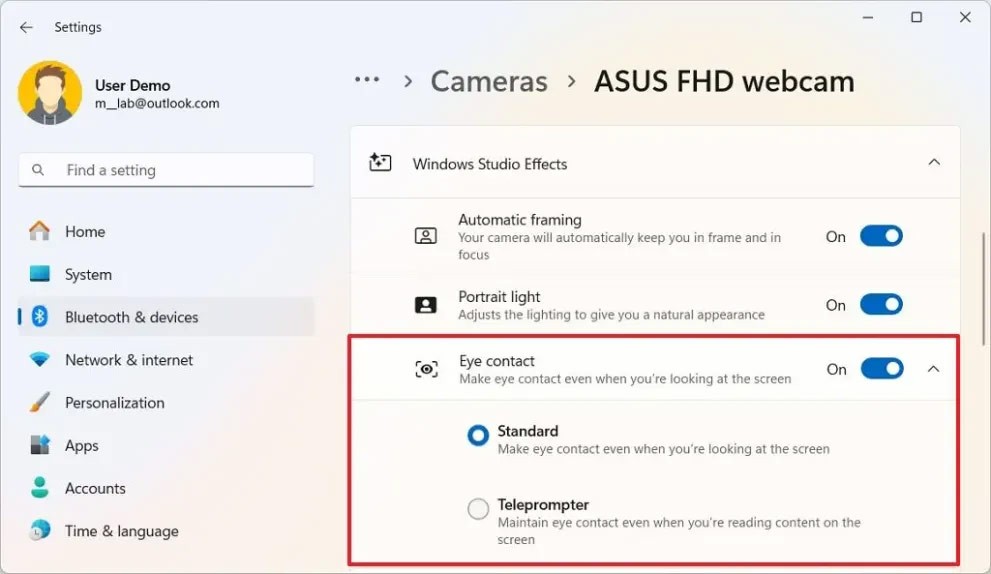991x574 pixels.
Task: Click the Automatic framing icon
Action: (426, 236)
